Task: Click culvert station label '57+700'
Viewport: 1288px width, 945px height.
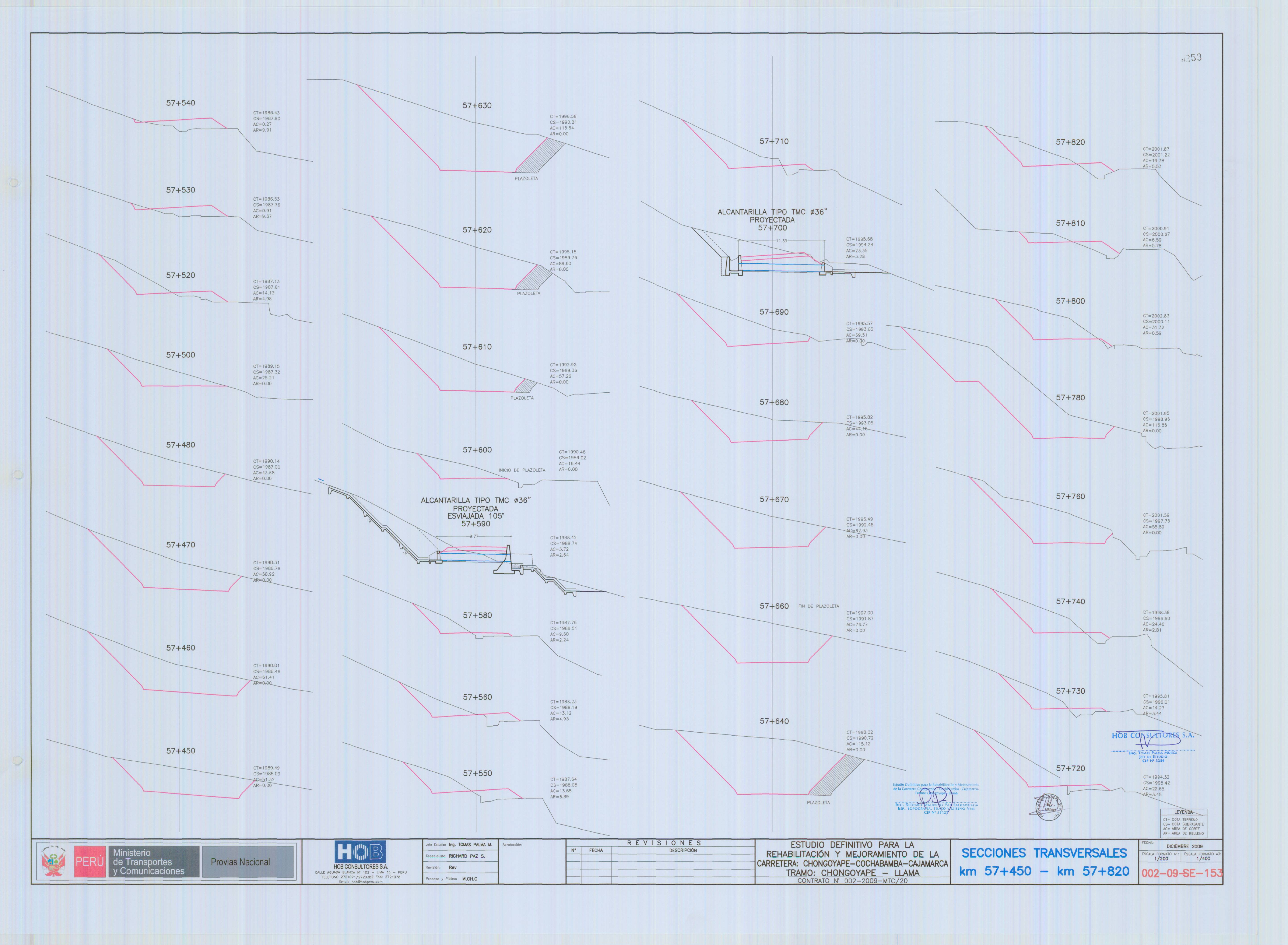Action: (x=773, y=228)
